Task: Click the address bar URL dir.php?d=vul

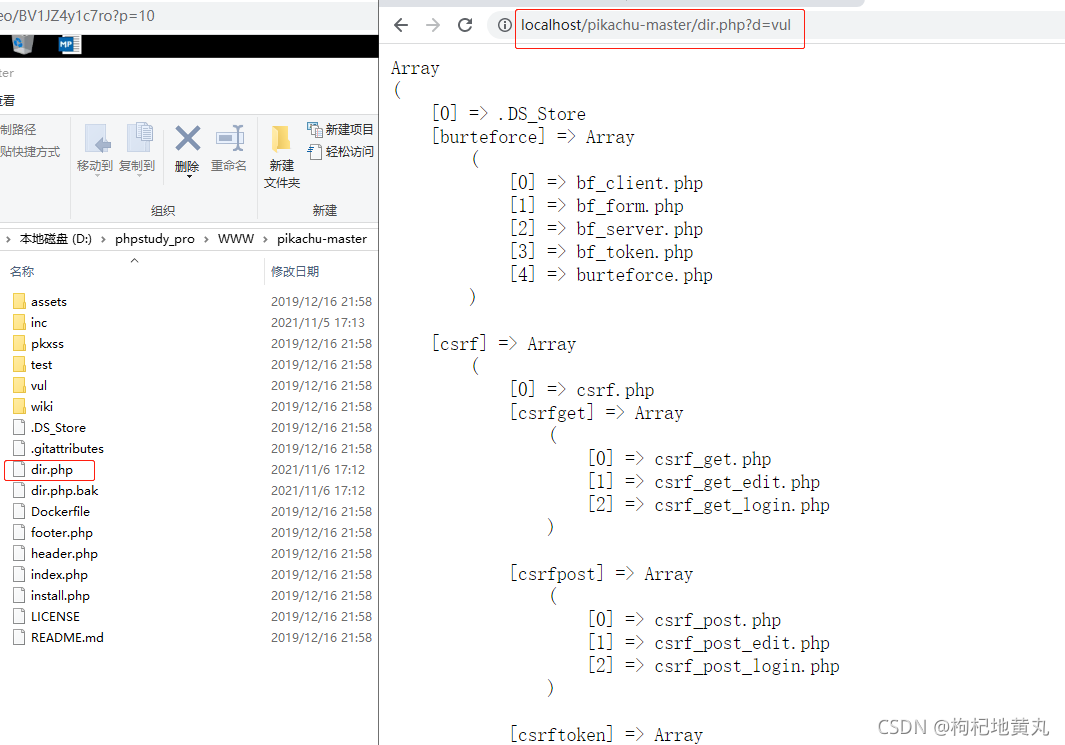Action: click(x=655, y=25)
